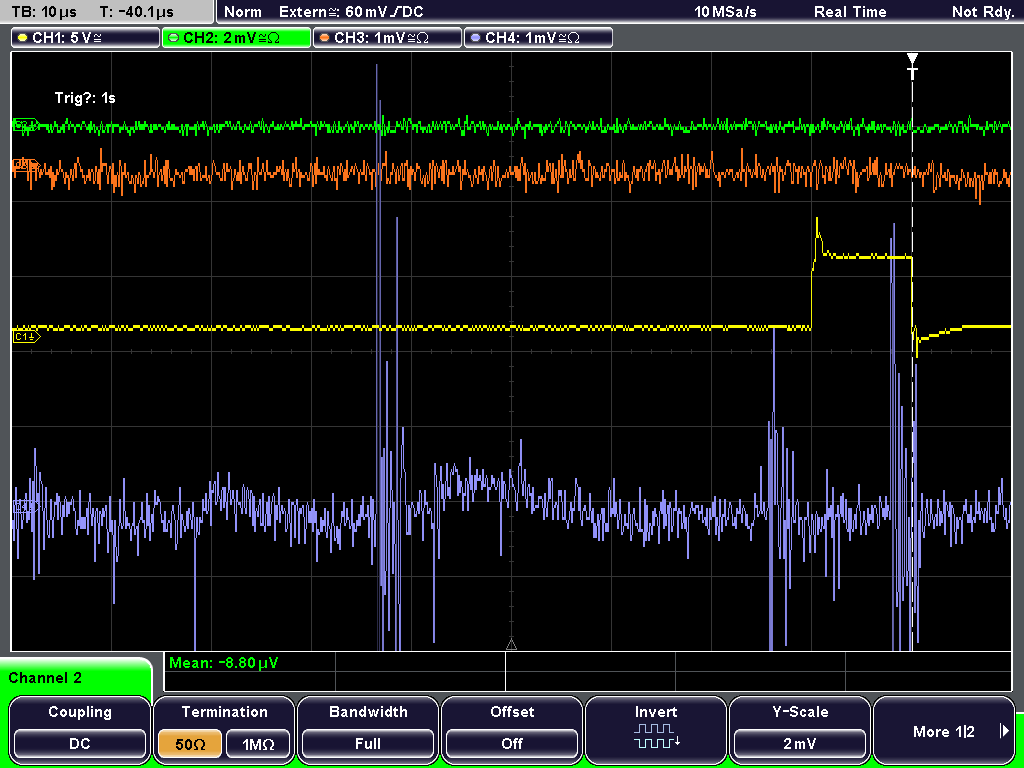
Task: Go to More 1|2 menu page
Action: pyautogui.click(x=944, y=731)
